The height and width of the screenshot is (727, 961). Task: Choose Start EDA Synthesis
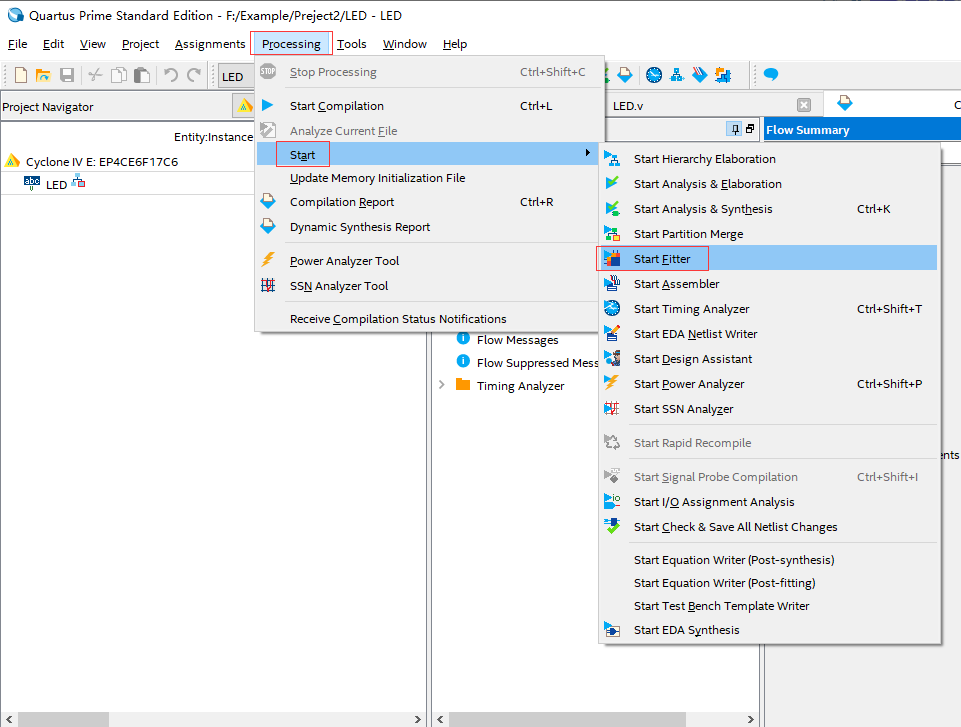[x=769, y=630]
